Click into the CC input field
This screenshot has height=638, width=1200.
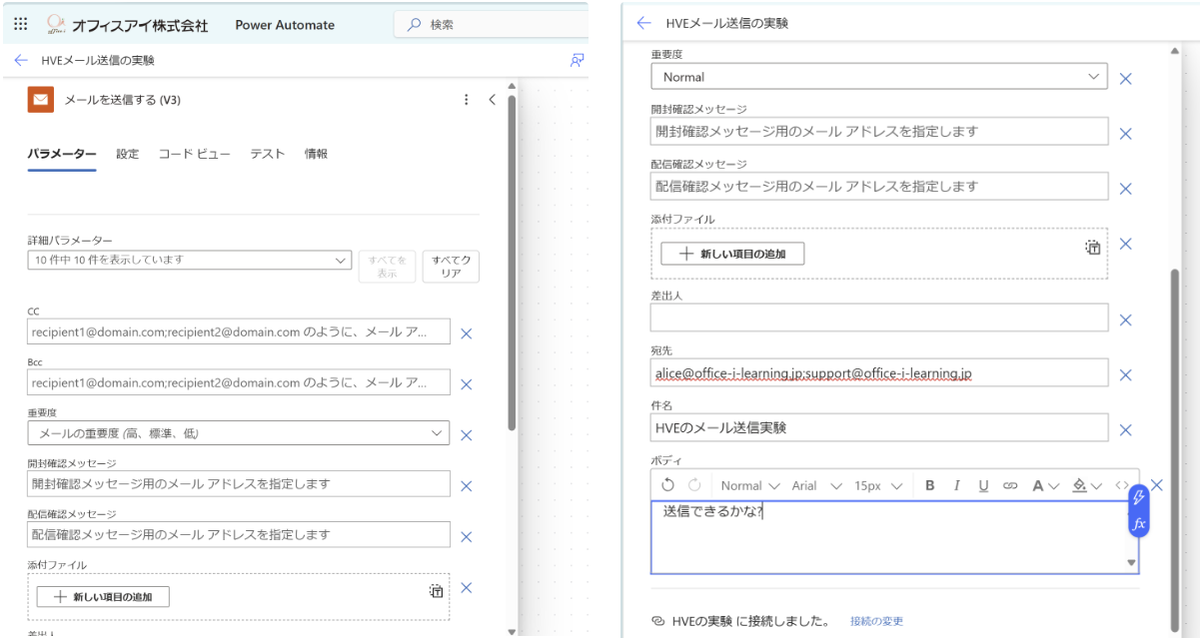(x=239, y=331)
